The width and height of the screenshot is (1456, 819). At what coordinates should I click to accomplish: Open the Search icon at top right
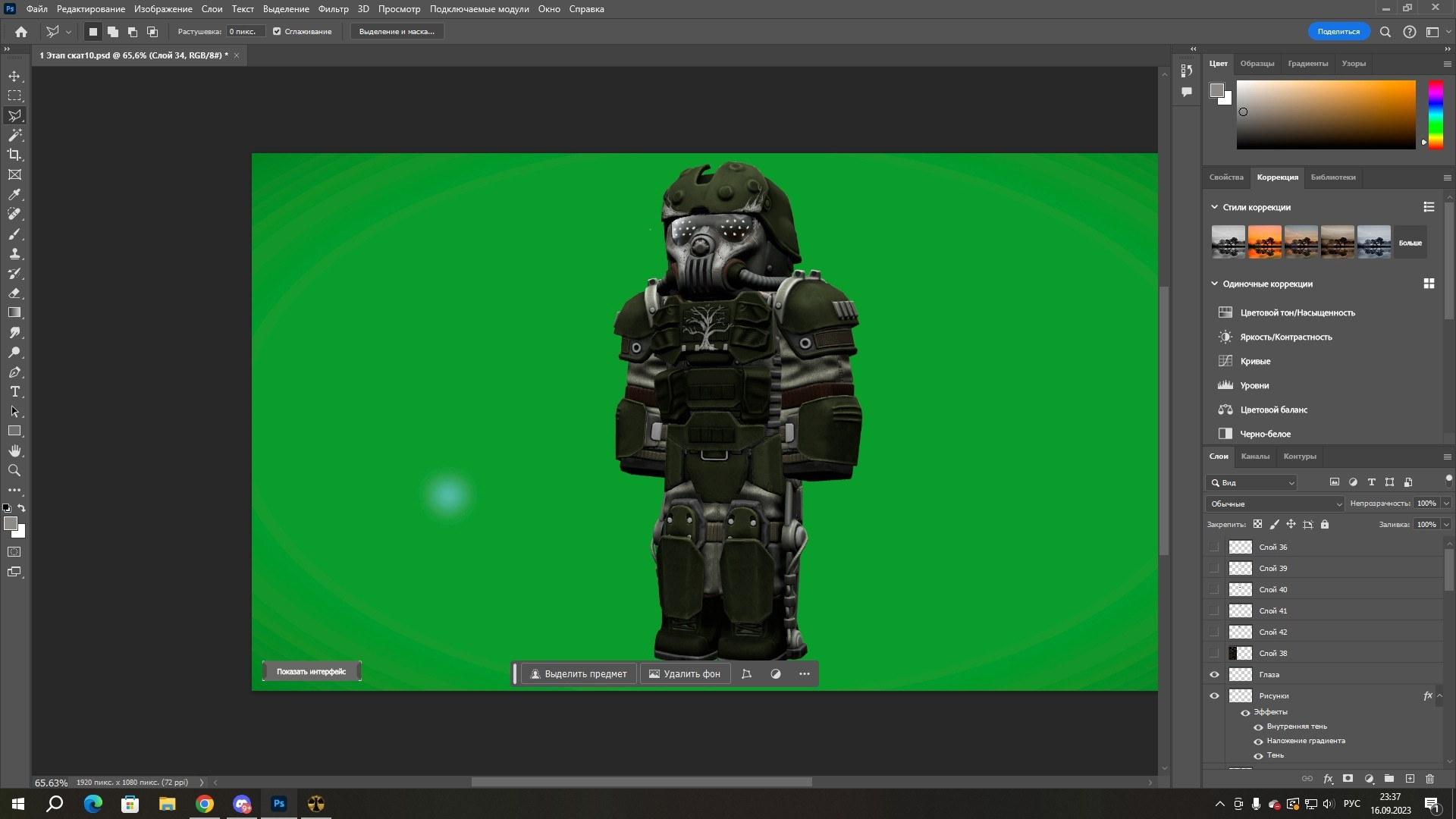(1385, 32)
